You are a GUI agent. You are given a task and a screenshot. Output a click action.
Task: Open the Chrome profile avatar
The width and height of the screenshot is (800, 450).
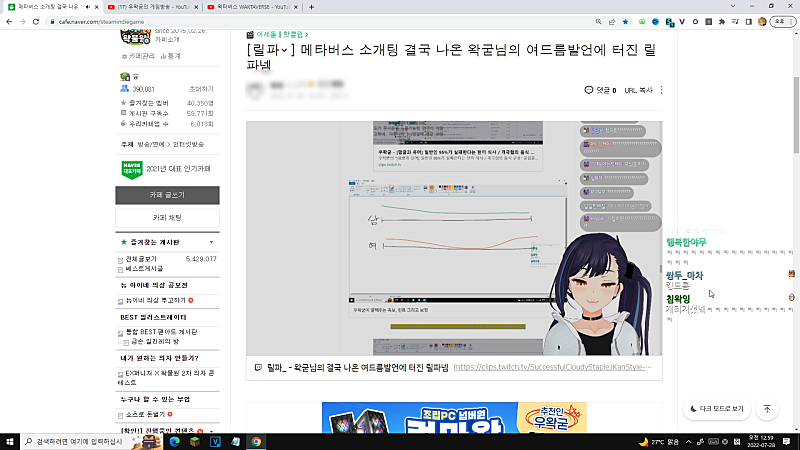click(x=762, y=22)
